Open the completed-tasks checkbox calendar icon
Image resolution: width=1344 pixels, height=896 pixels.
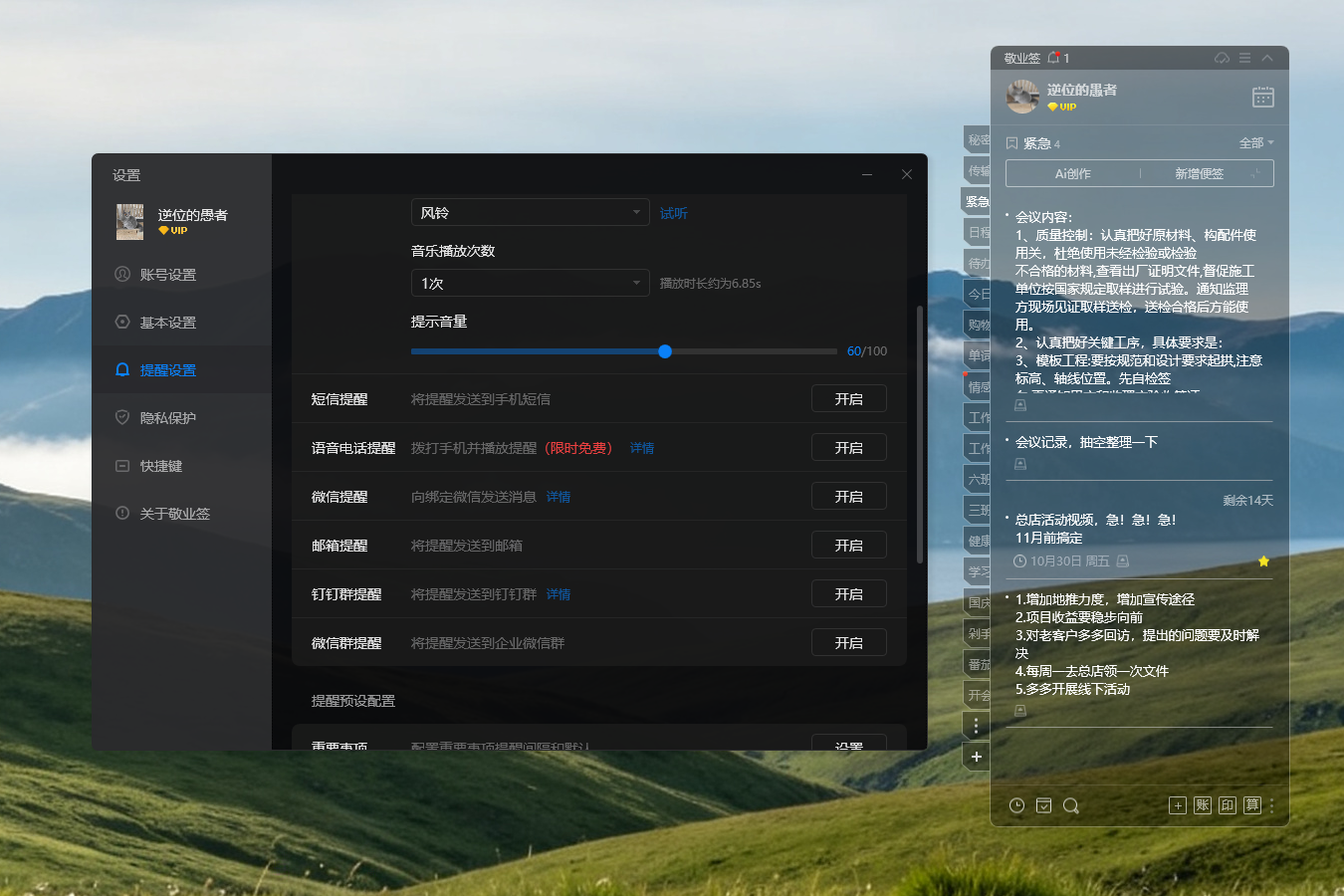1043,805
